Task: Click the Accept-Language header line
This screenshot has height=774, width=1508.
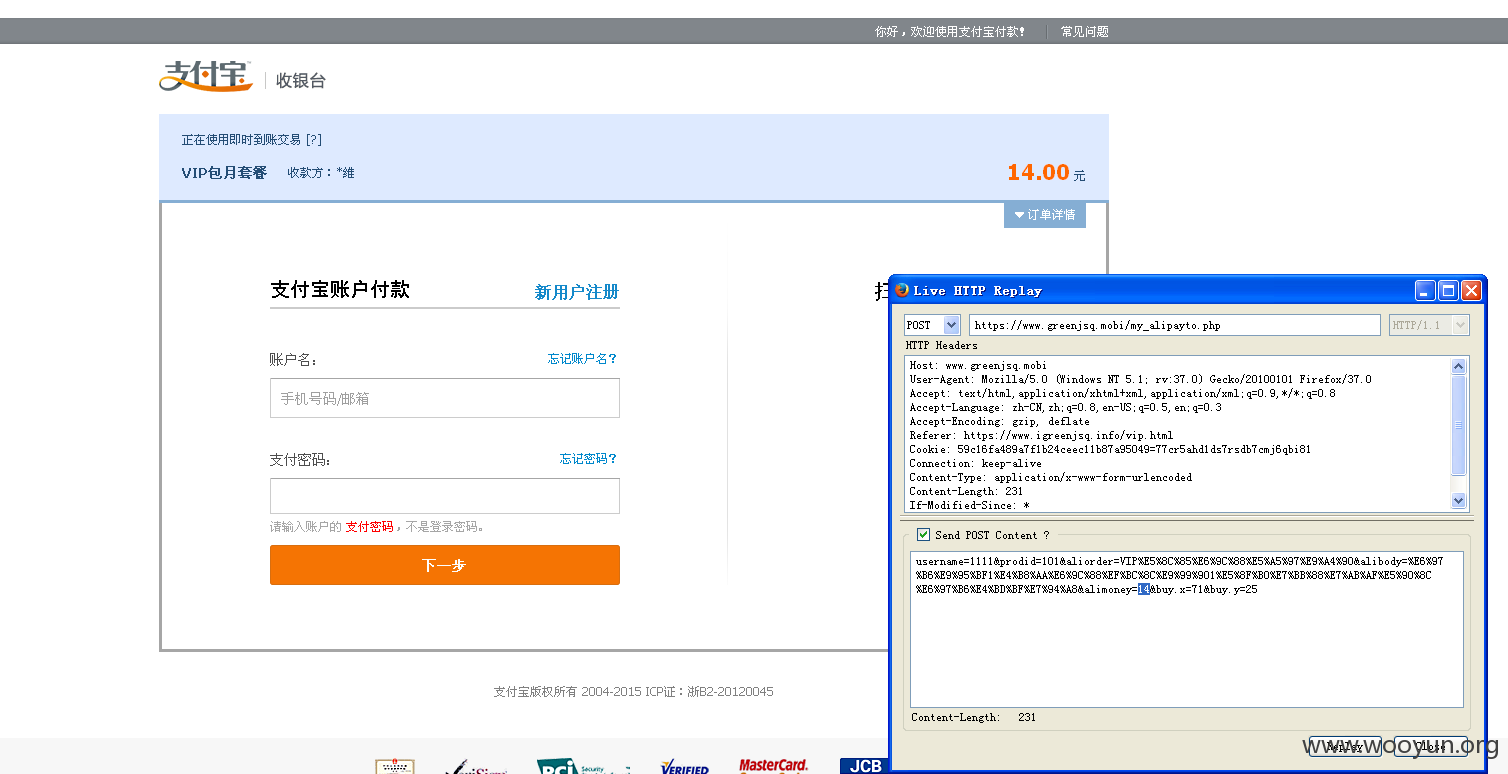Action: 1065,408
